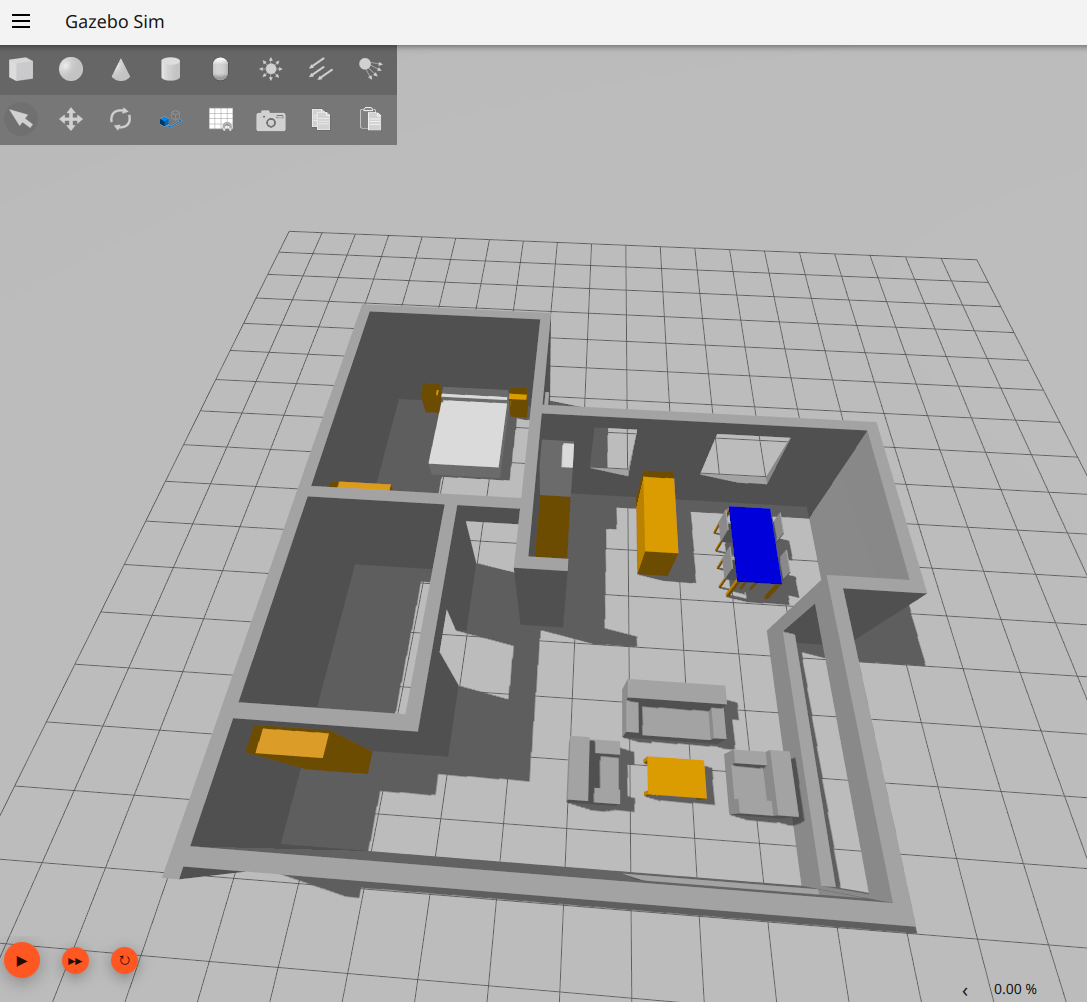The width and height of the screenshot is (1087, 1002).
Task: Start the simulation with Play
Action: coord(21,960)
